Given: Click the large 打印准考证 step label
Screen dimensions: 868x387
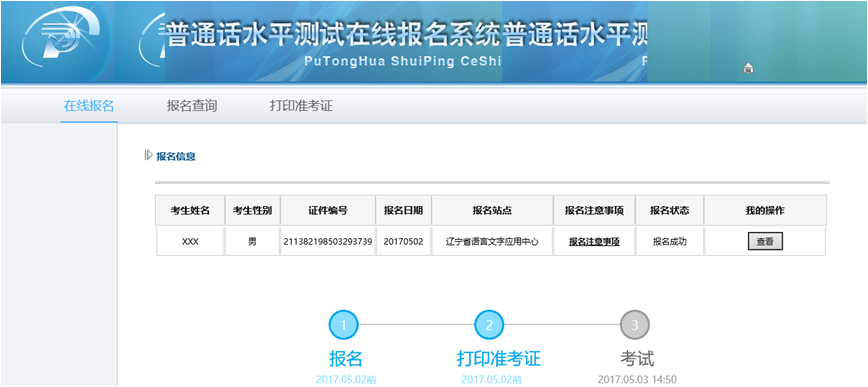Looking at the screenshot, I should click(498, 359).
